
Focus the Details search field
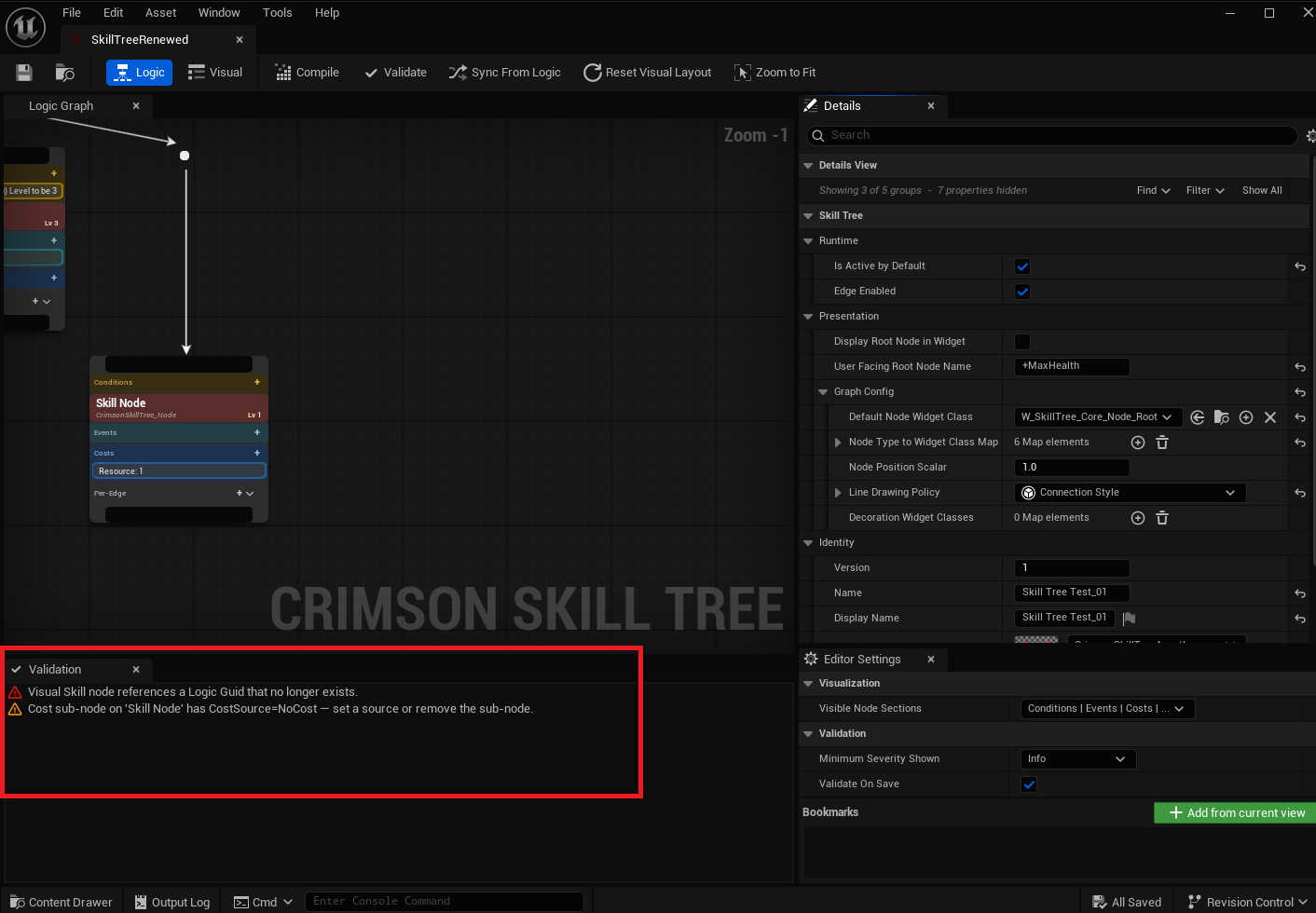coord(1052,136)
